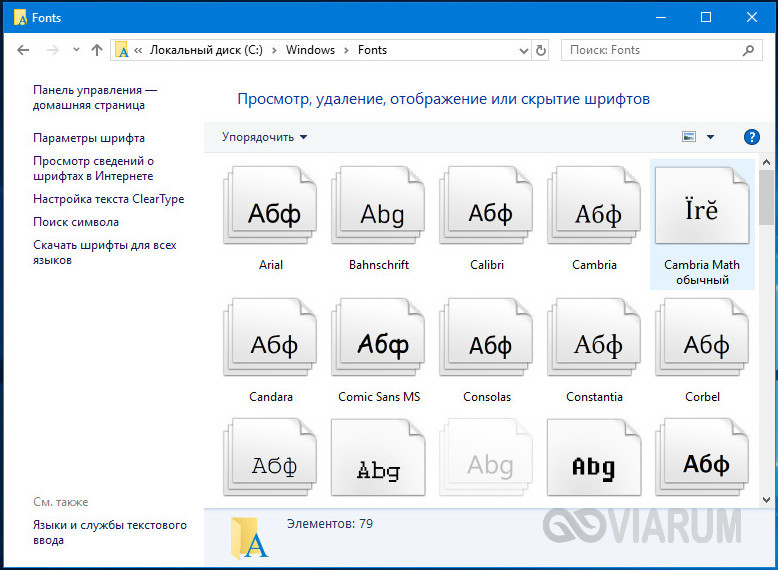This screenshot has height=570, width=778.
Task: Select the Comic Sans MS font icon
Action: [x=379, y=337]
